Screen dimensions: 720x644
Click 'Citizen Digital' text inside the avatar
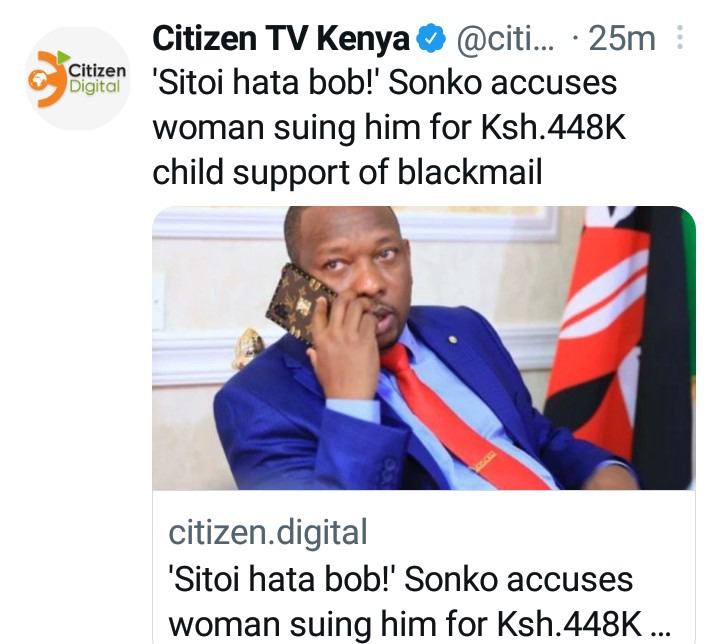point(97,79)
